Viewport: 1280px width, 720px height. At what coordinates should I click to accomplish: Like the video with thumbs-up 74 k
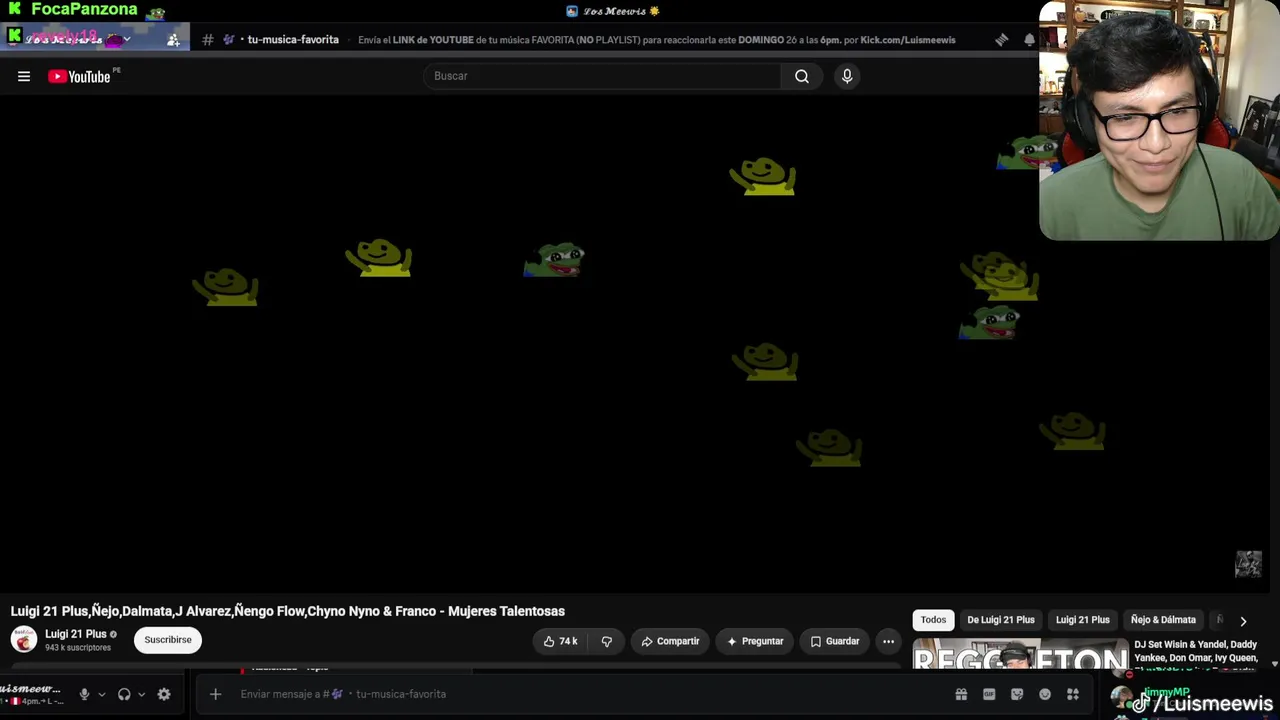click(x=560, y=641)
